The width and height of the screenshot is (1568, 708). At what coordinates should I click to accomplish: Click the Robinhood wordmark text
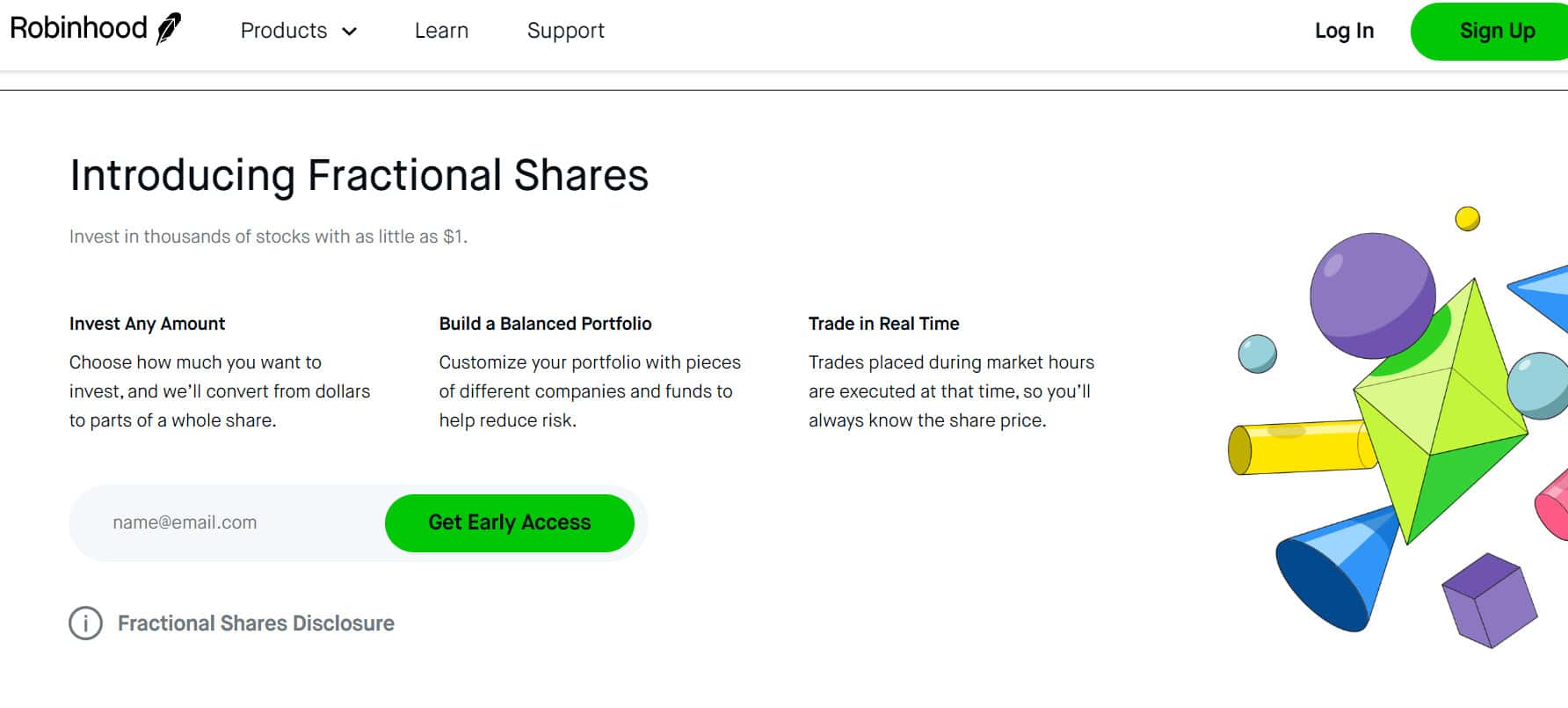(x=78, y=28)
